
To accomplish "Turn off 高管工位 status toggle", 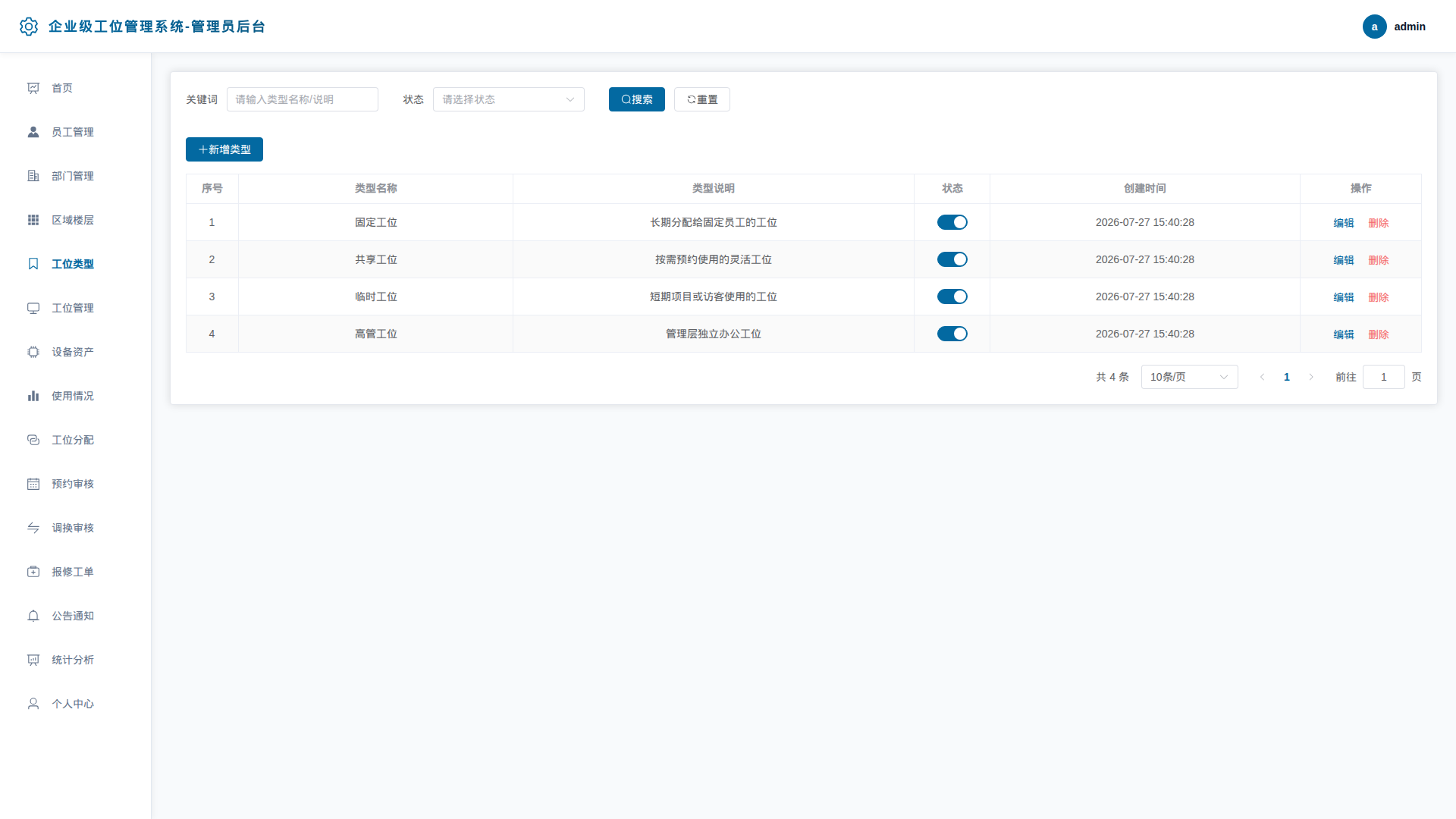I will point(952,334).
